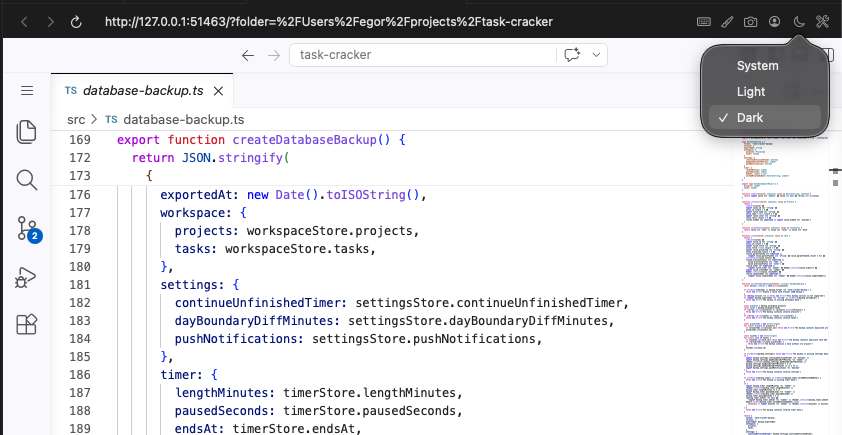Viewport: 842px width, 435px height.
Task: Open the keyboard icon in browser toolbar
Action: 704,21
